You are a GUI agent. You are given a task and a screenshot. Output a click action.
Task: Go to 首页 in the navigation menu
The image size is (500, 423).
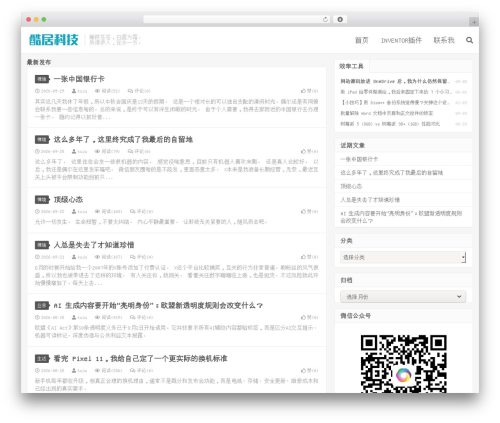pyautogui.click(x=361, y=40)
